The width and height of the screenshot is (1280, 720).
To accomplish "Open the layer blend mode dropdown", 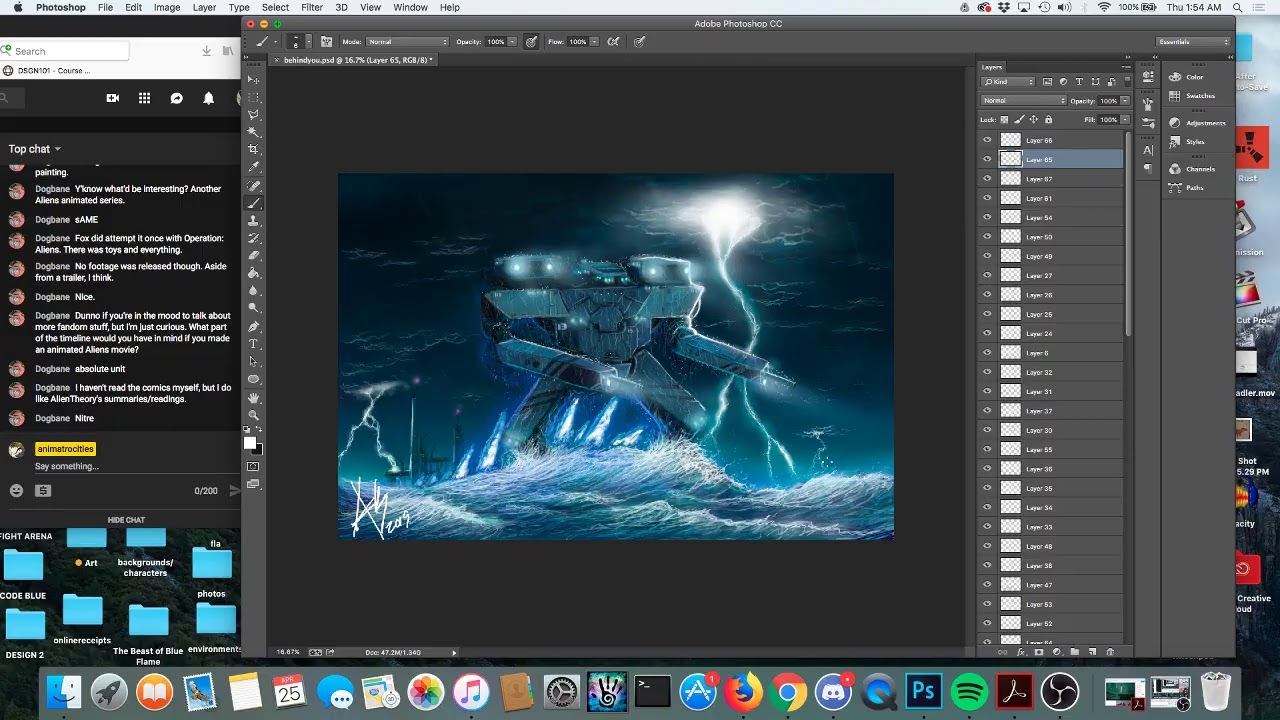I will tap(1024, 101).
